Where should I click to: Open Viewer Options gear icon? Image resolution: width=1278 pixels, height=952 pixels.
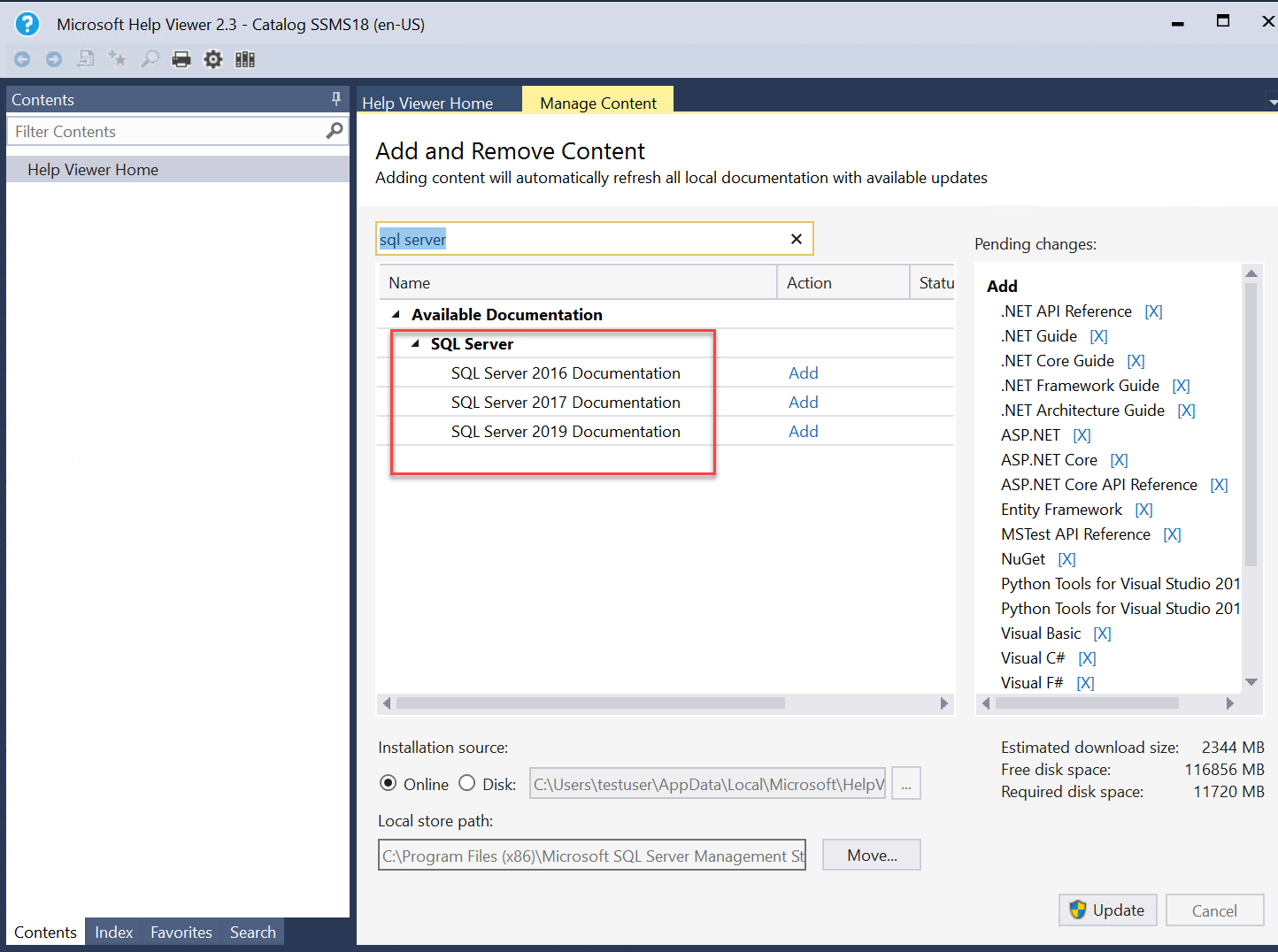pos(212,58)
